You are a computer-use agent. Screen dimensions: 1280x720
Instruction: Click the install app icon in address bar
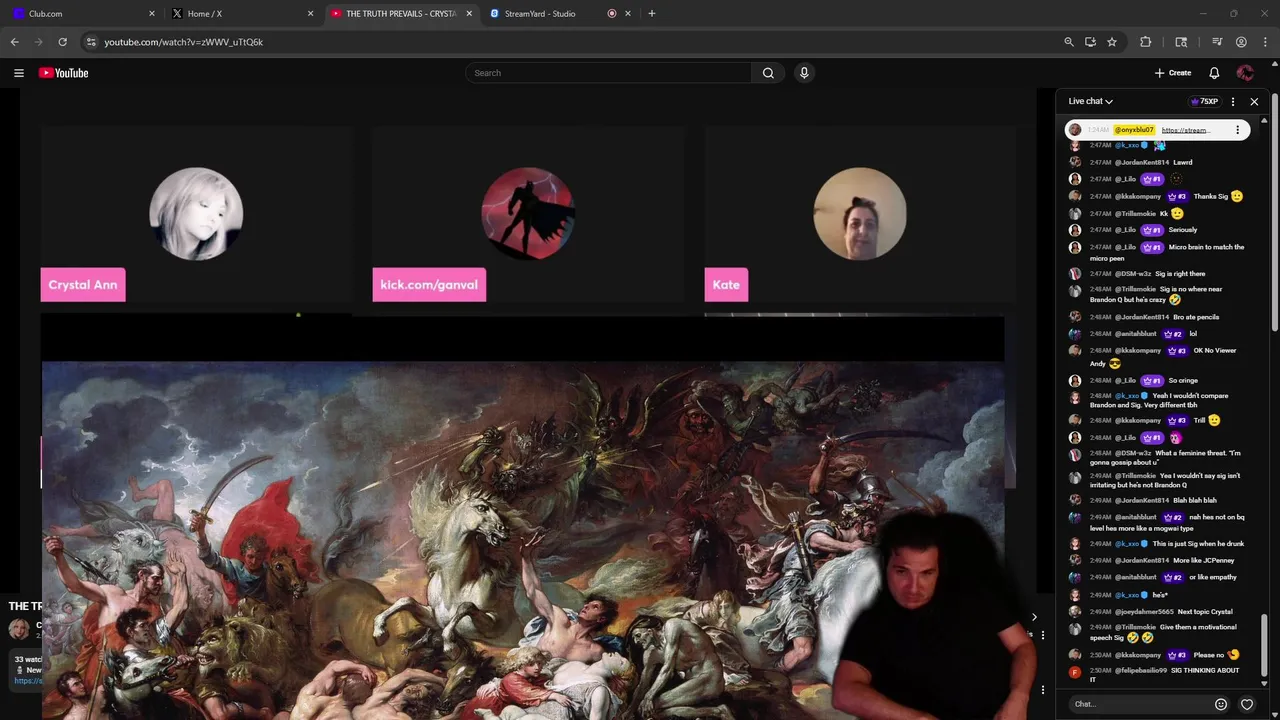point(1090,42)
